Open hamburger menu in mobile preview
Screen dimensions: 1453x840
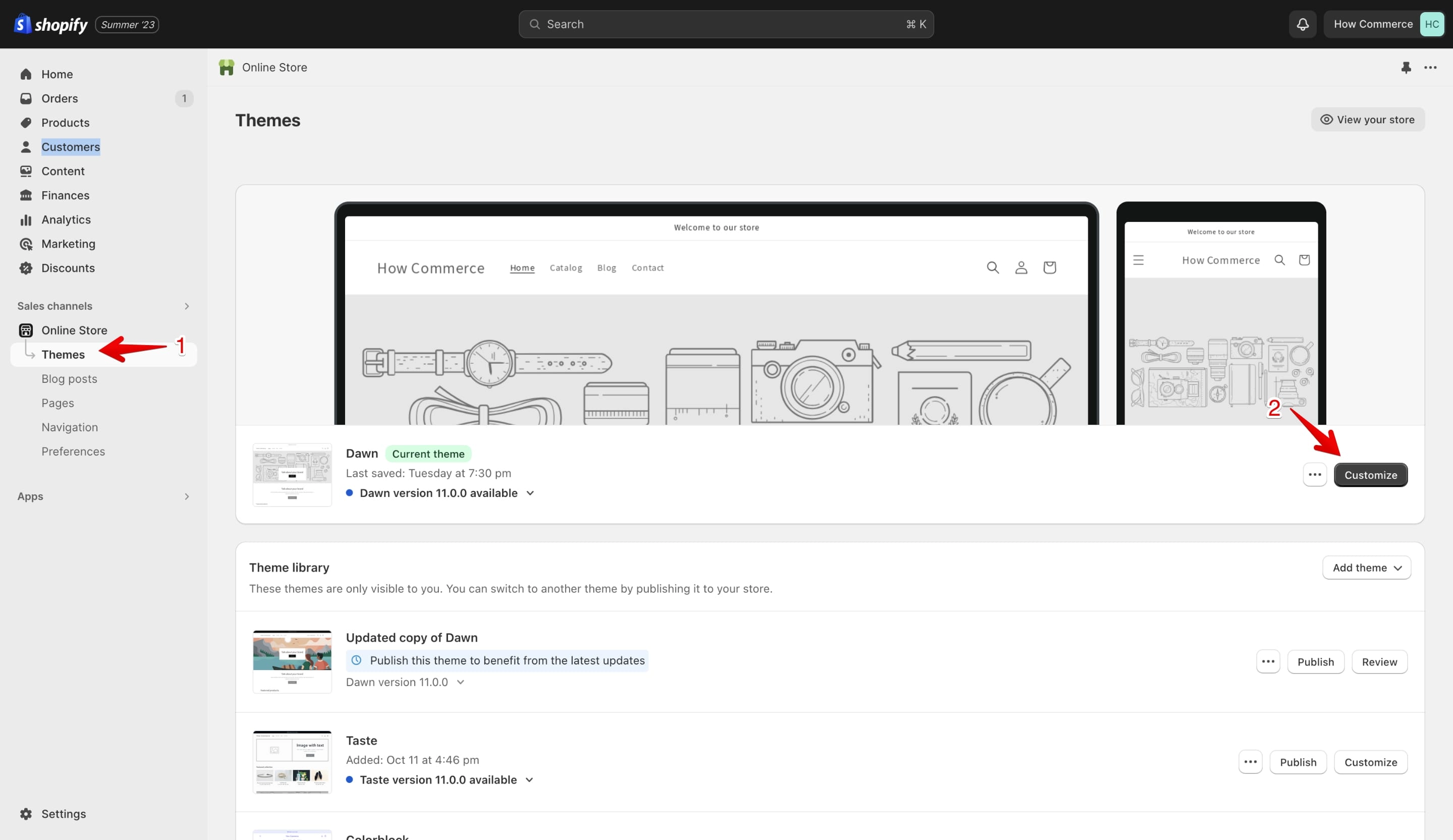click(1138, 260)
